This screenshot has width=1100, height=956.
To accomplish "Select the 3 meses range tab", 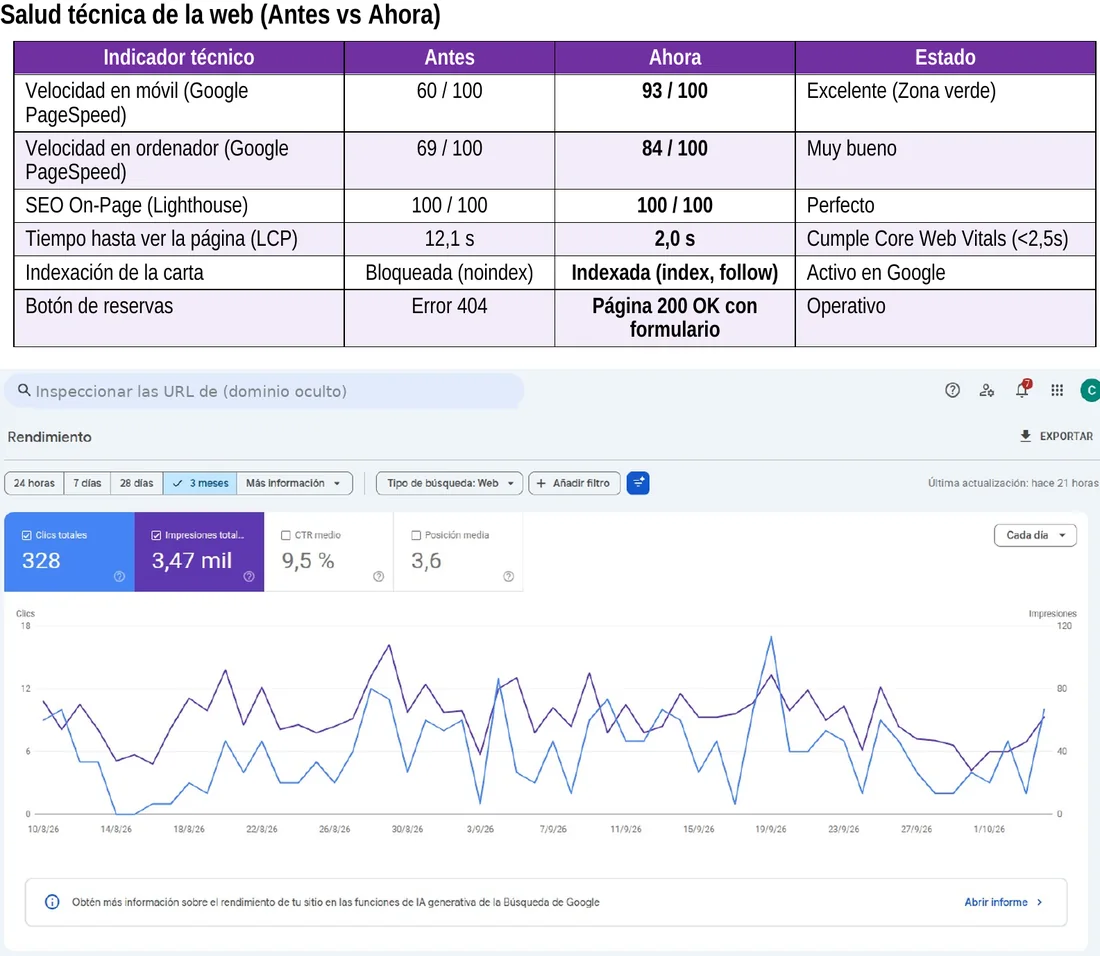I will [200, 483].
